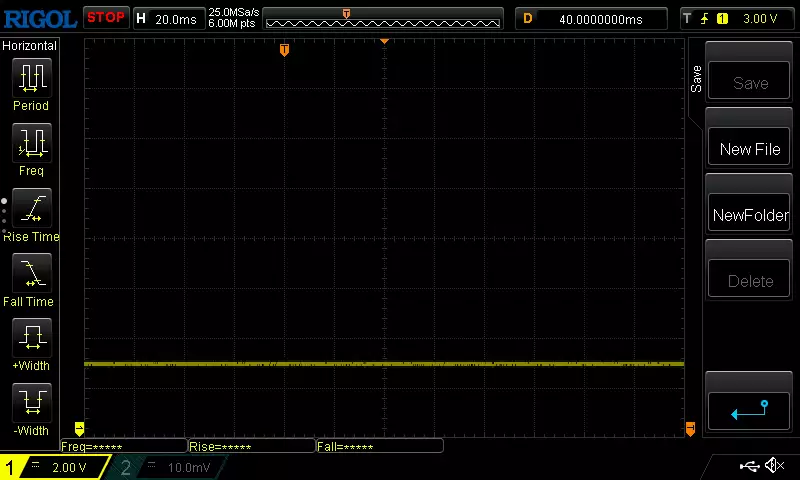800x480 pixels.
Task: Click the Fall=***** measurement result
Action: coord(380,446)
